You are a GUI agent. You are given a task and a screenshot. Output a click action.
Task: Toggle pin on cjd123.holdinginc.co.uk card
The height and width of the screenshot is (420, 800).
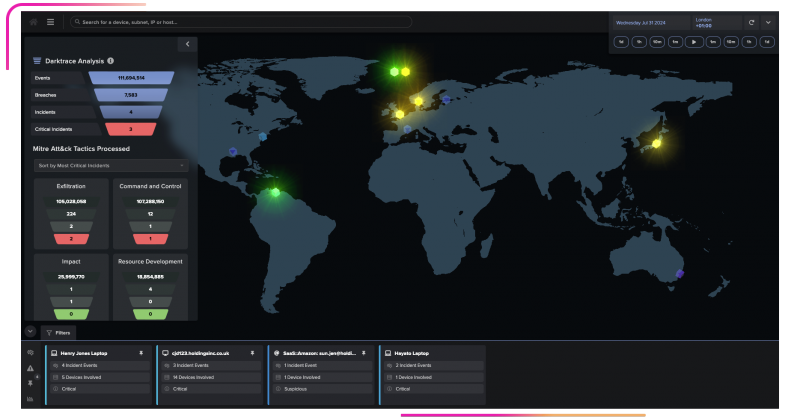pyautogui.click(x=252, y=353)
